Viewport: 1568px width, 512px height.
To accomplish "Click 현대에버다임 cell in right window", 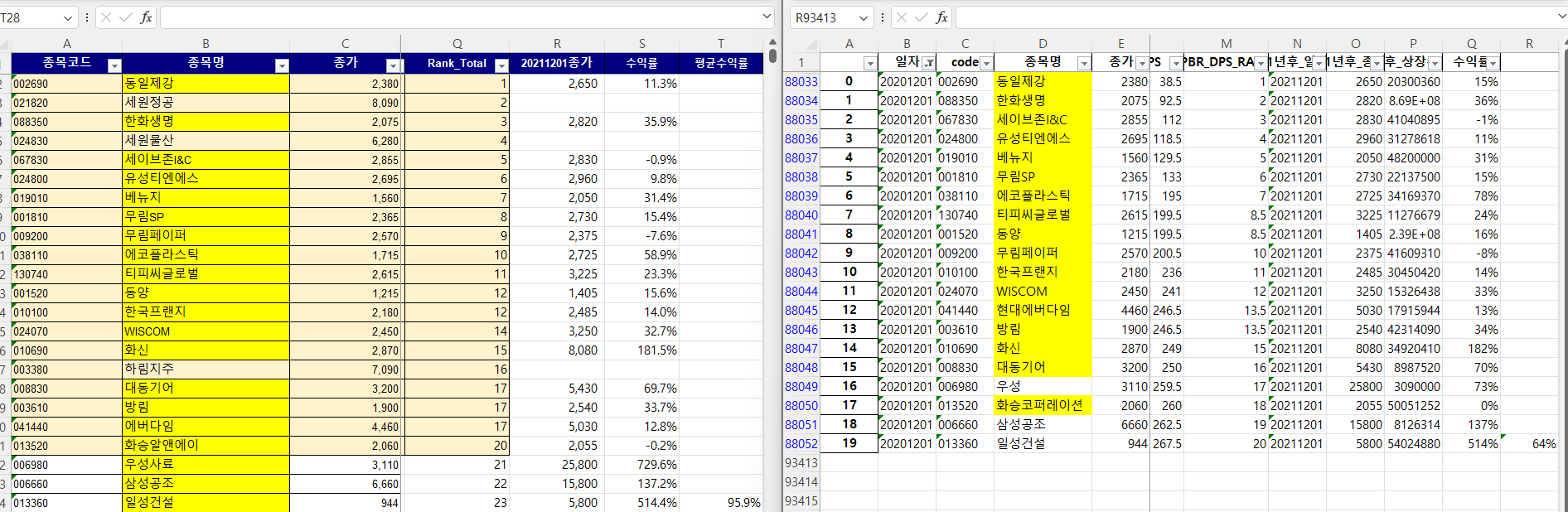I will (x=1043, y=310).
